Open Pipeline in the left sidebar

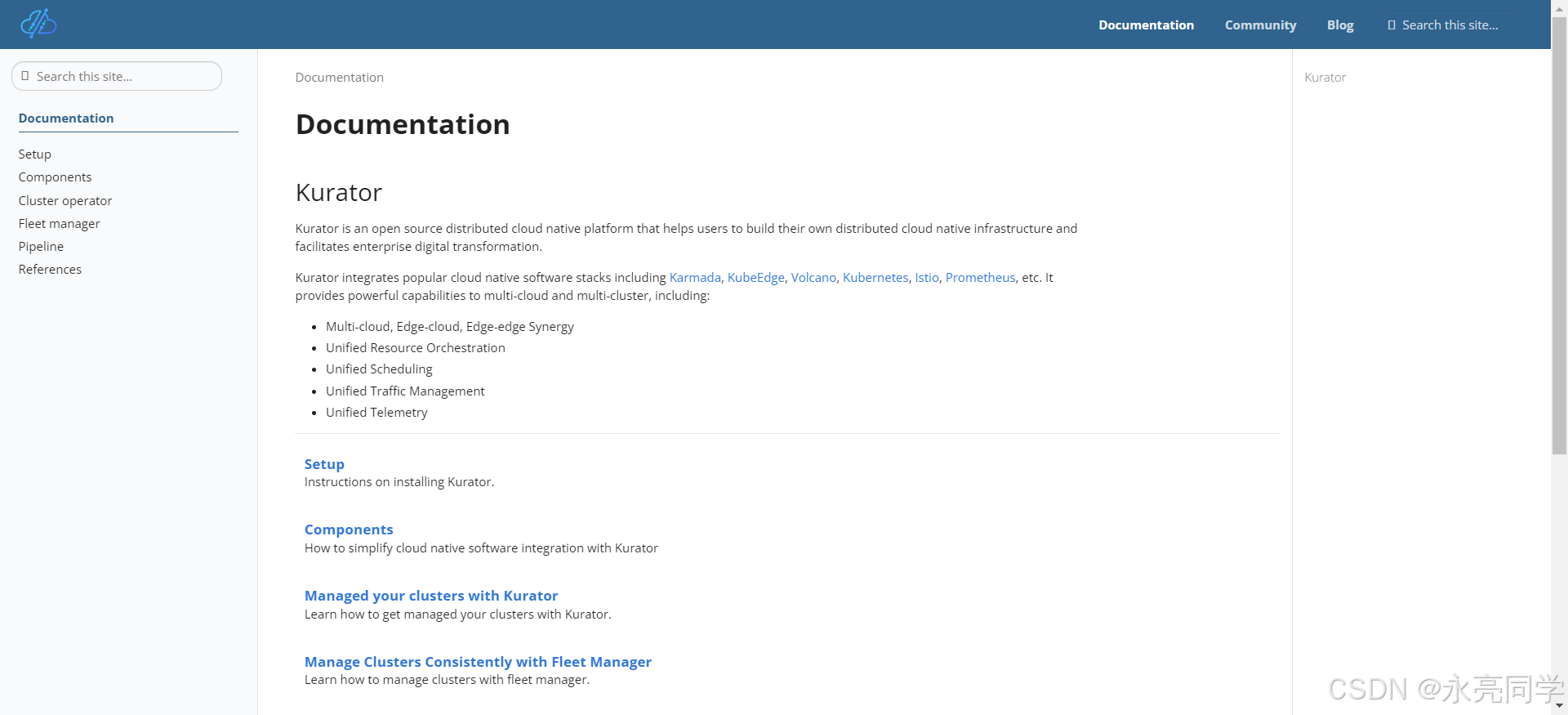(41, 247)
